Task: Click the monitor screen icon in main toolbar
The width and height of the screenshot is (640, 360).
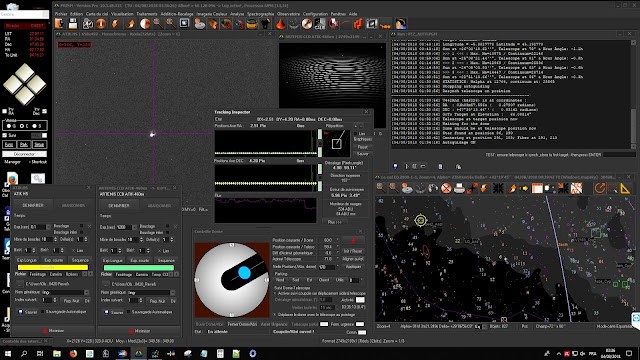Action: [184, 24]
